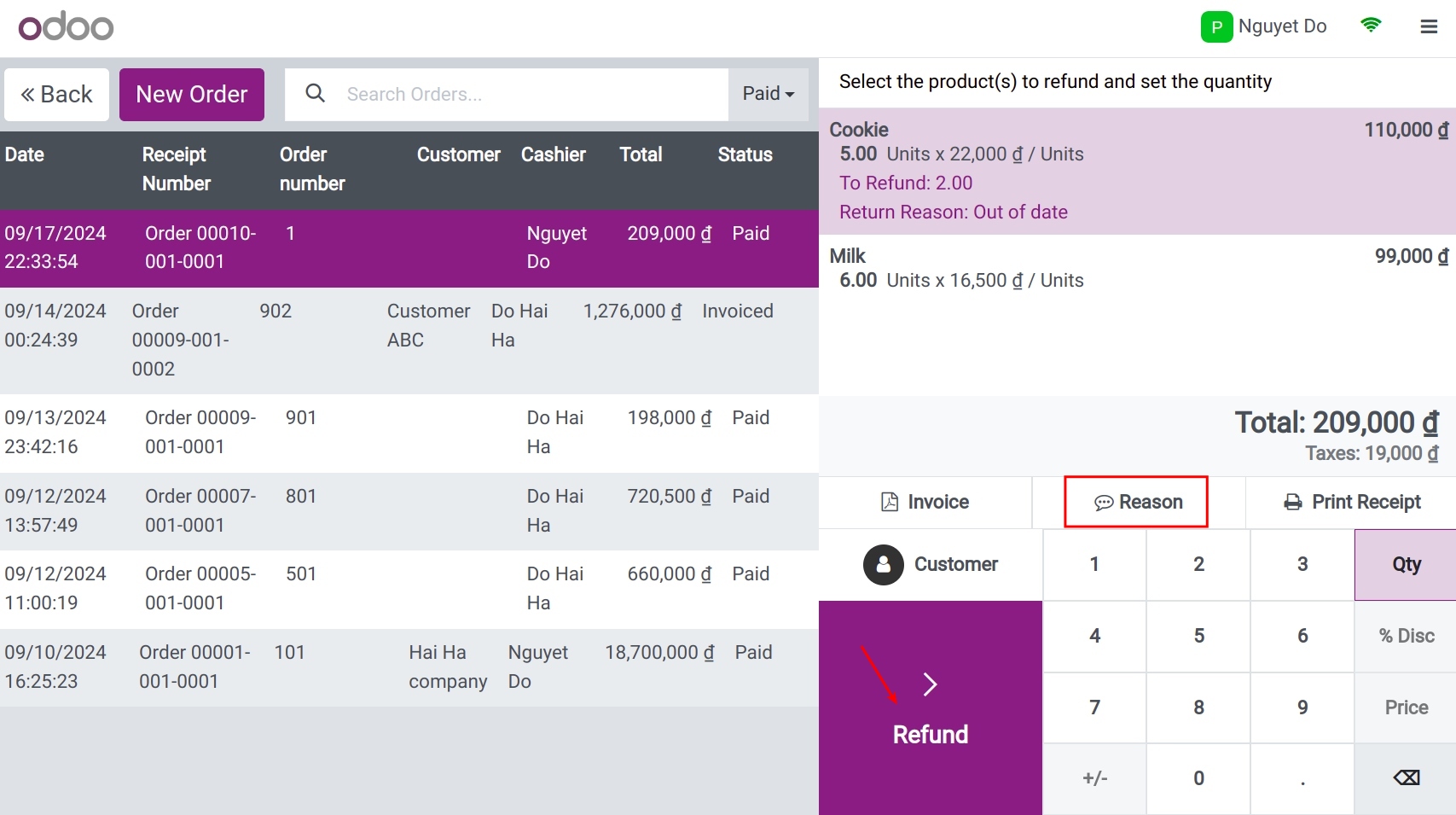Tap numpad key 3
This screenshot has height=815, width=1456.
(x=1302, y=565)
